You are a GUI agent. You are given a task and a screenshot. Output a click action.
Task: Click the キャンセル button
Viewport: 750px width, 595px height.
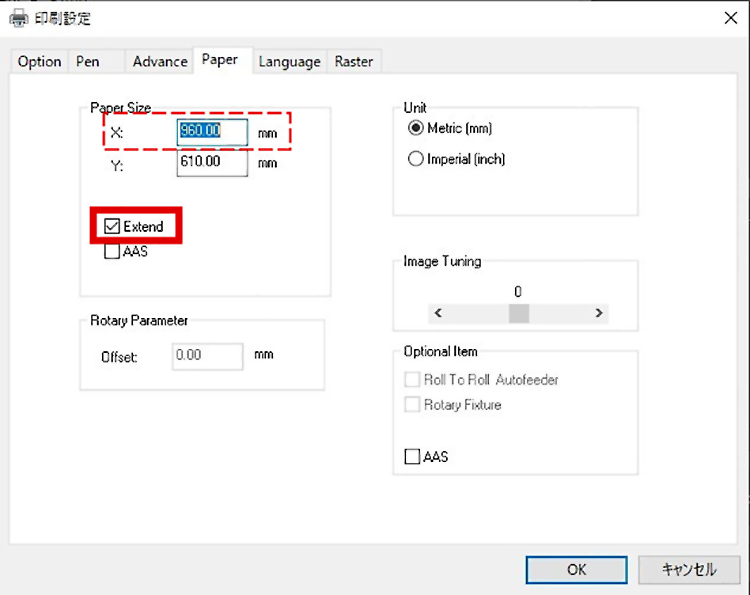point(689,570)
